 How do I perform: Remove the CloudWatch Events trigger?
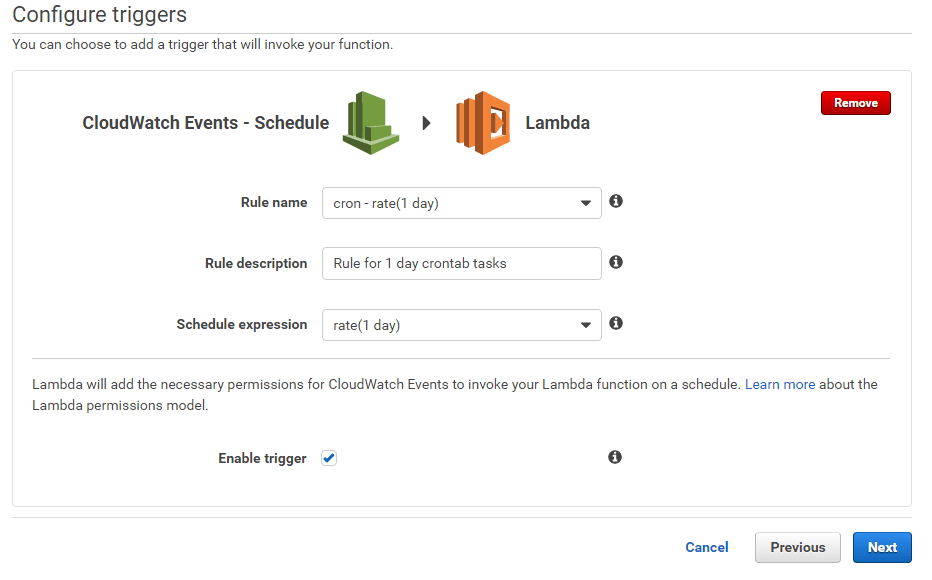(x=855, y=103)
